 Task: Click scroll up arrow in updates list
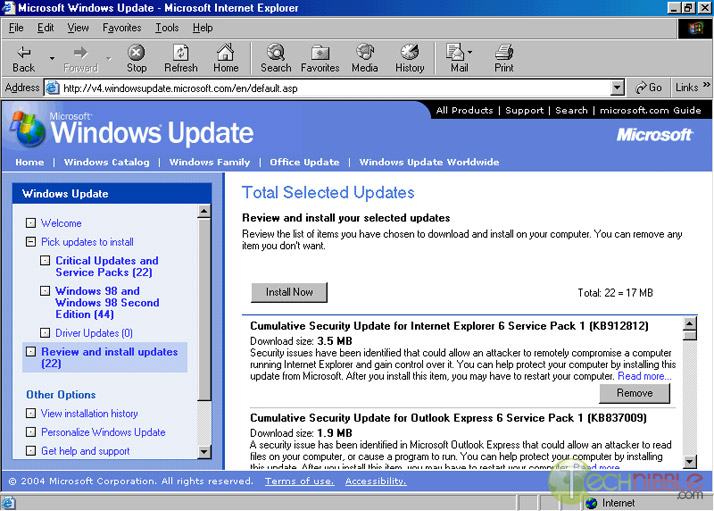click(x=690, y=324)
